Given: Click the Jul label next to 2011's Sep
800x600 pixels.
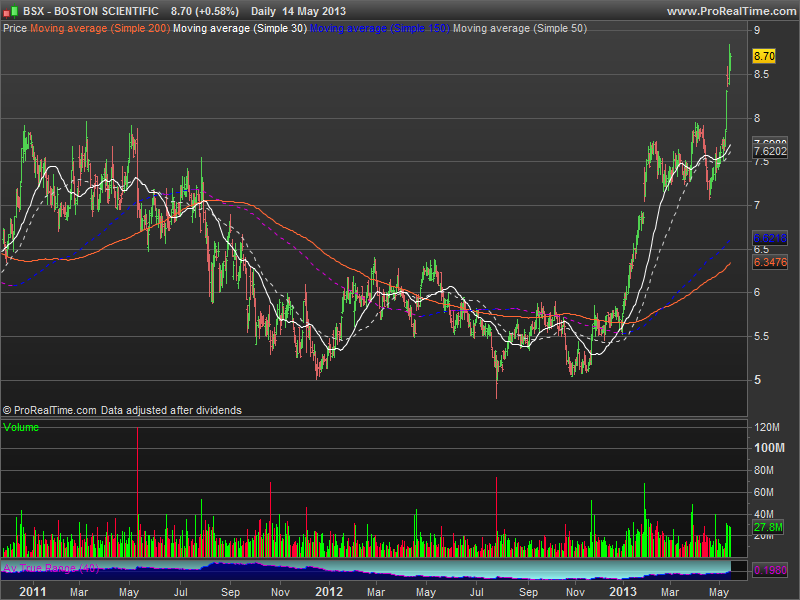Looking at the screenshot, I should [x=181, y=592].
